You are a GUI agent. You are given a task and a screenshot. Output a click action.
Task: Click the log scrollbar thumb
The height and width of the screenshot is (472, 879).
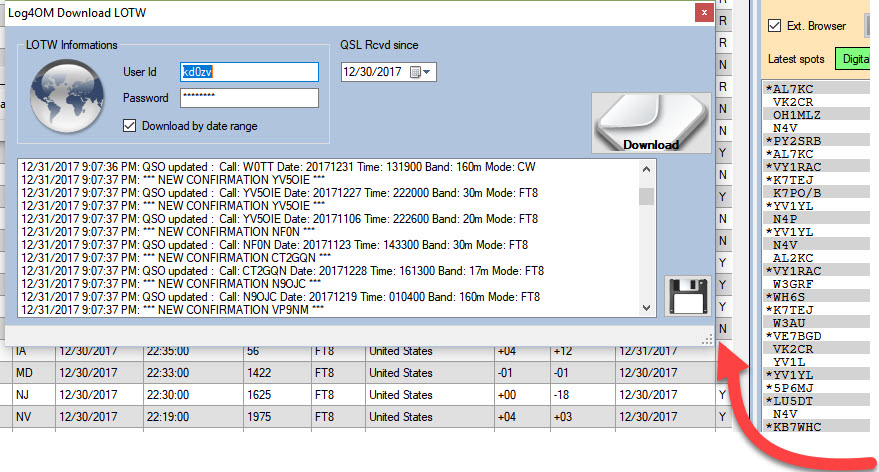(x=646, y=197)
